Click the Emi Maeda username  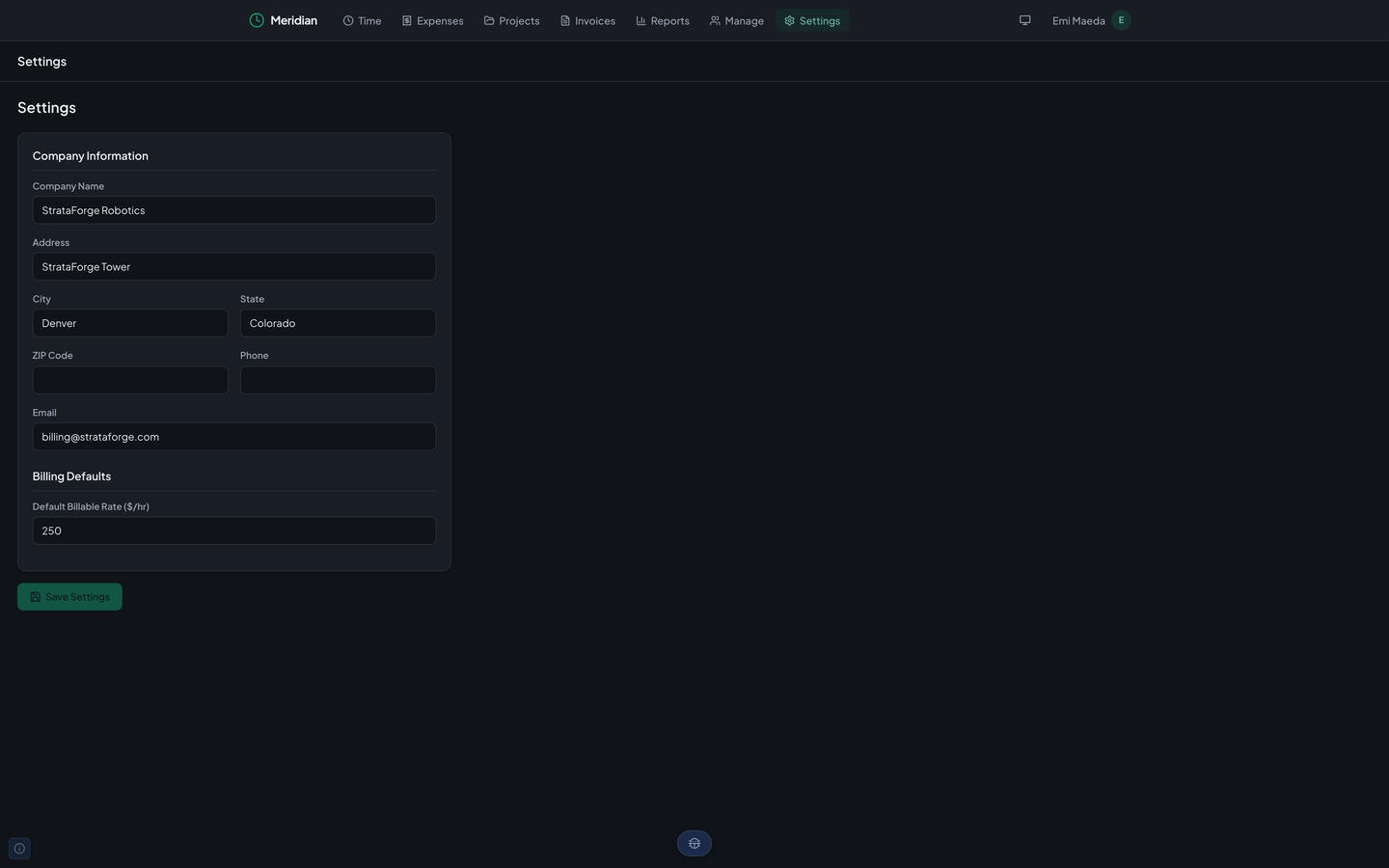click(1078, 20)
